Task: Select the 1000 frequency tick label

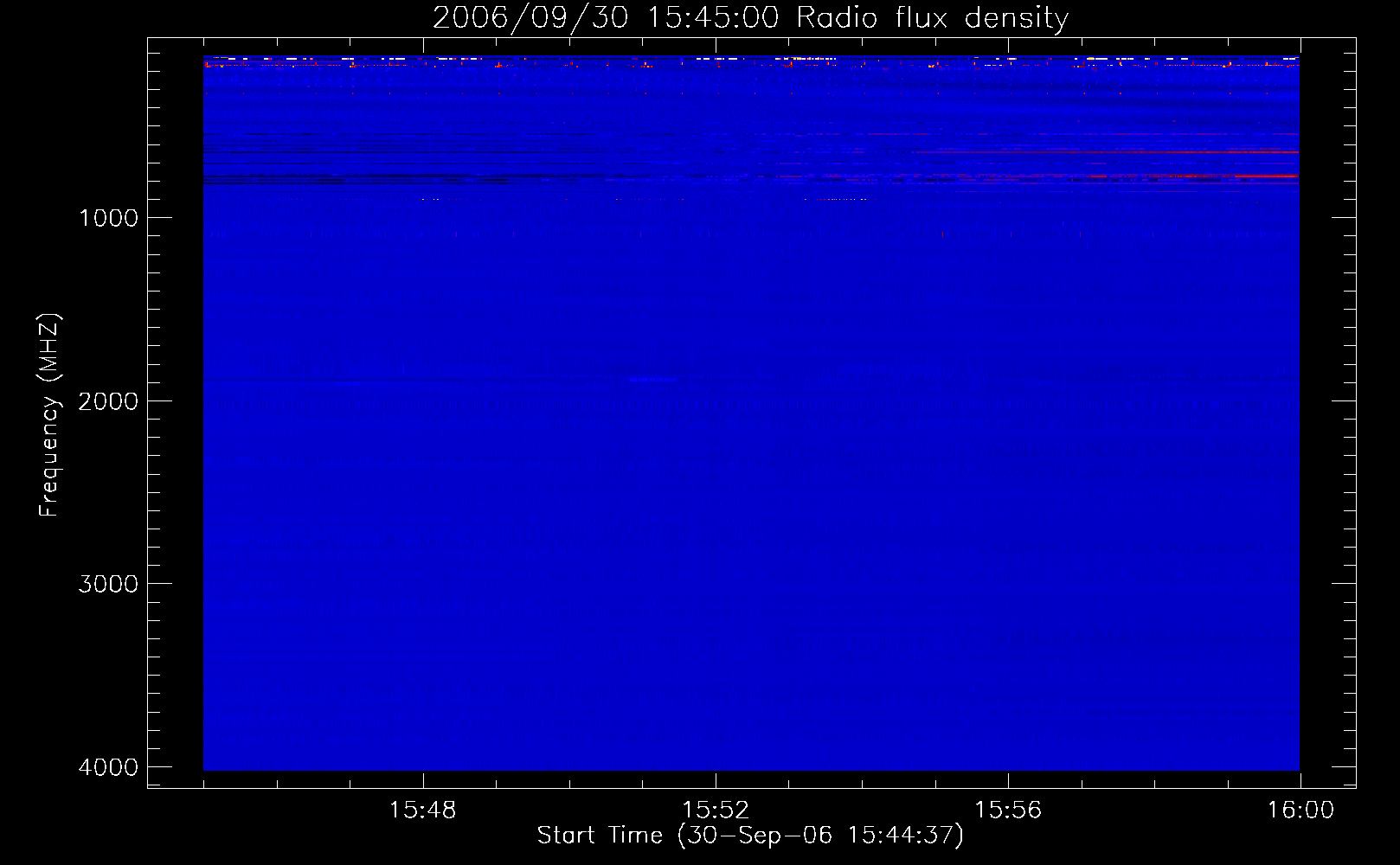Action: (x=108, y=218)
